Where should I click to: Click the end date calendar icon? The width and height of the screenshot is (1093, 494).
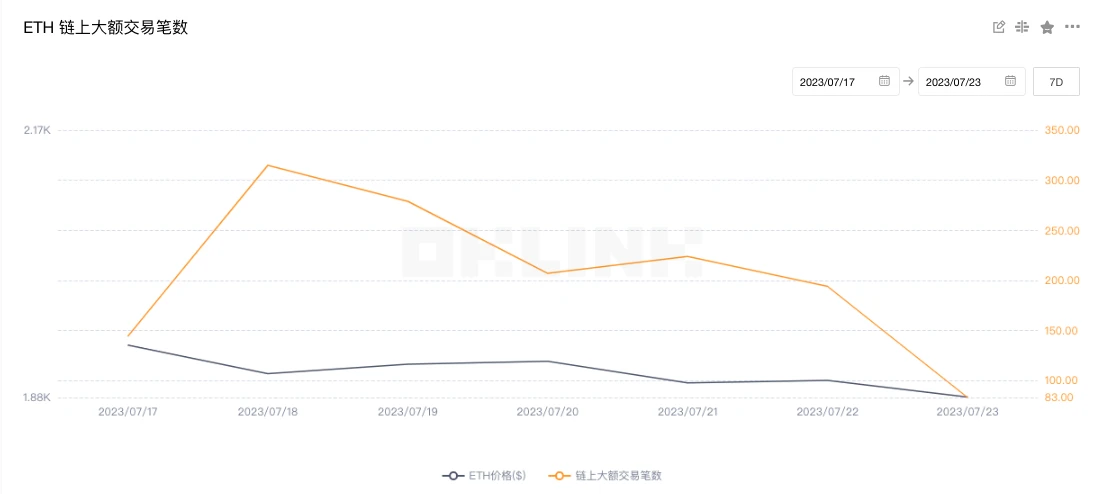[1010, 81]
